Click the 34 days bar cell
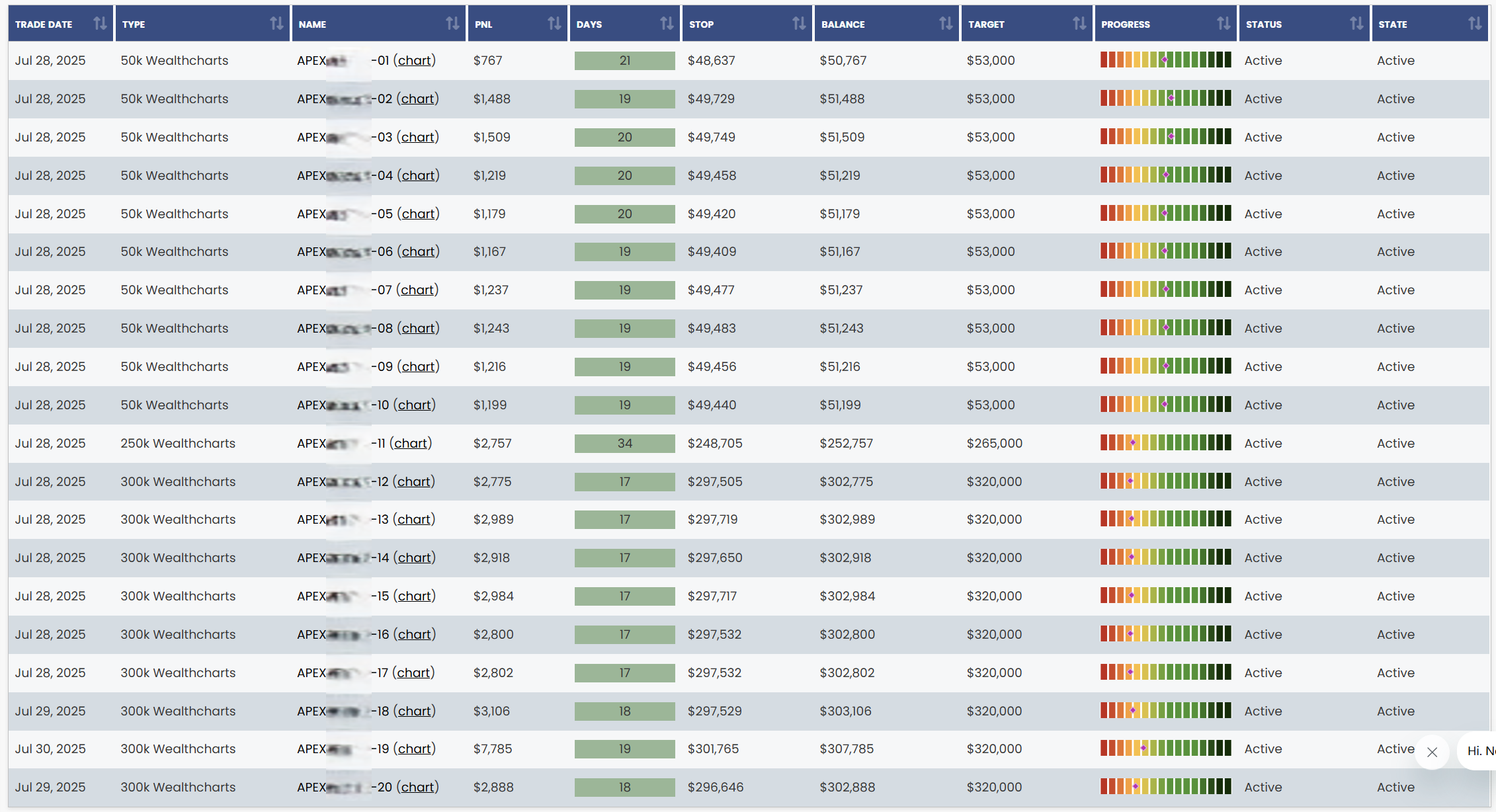1496x812 pixels. 624,443
